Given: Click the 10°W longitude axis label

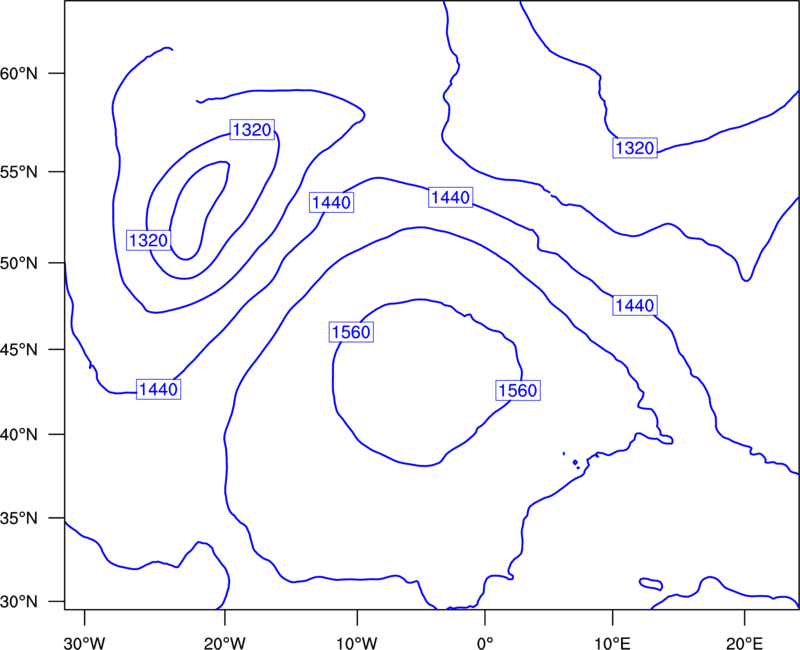Looking at the screenshot, I should [357, 643].
